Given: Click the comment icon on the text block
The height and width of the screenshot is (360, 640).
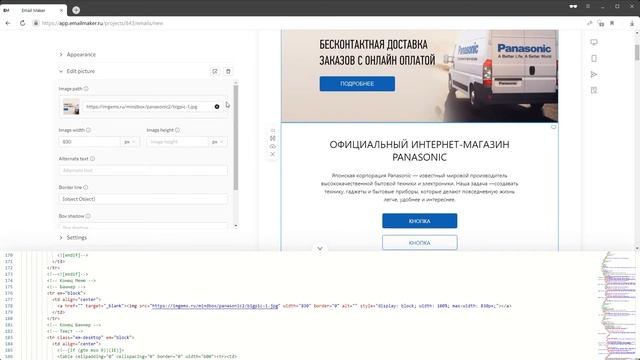Looking at the screenshot, I should [553, 127].
